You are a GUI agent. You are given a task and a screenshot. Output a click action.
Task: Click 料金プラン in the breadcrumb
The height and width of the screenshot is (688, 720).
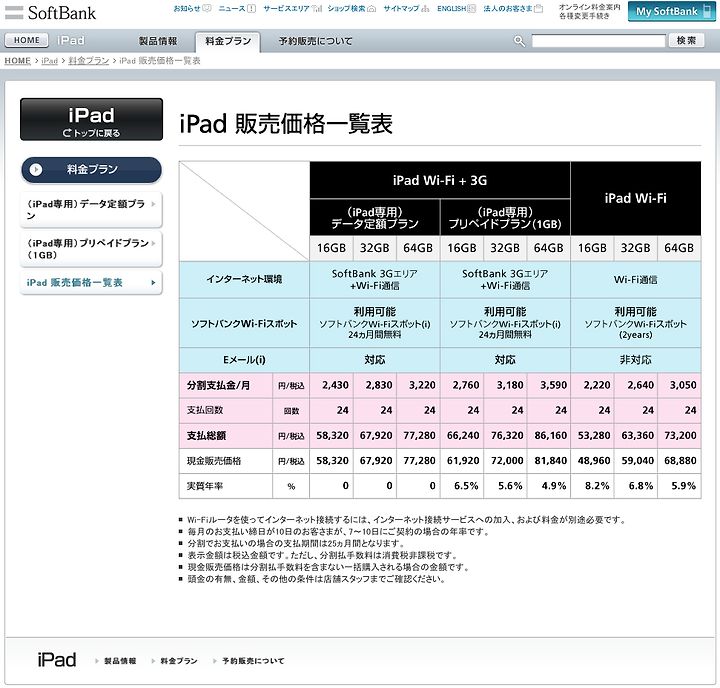[89, 61]
